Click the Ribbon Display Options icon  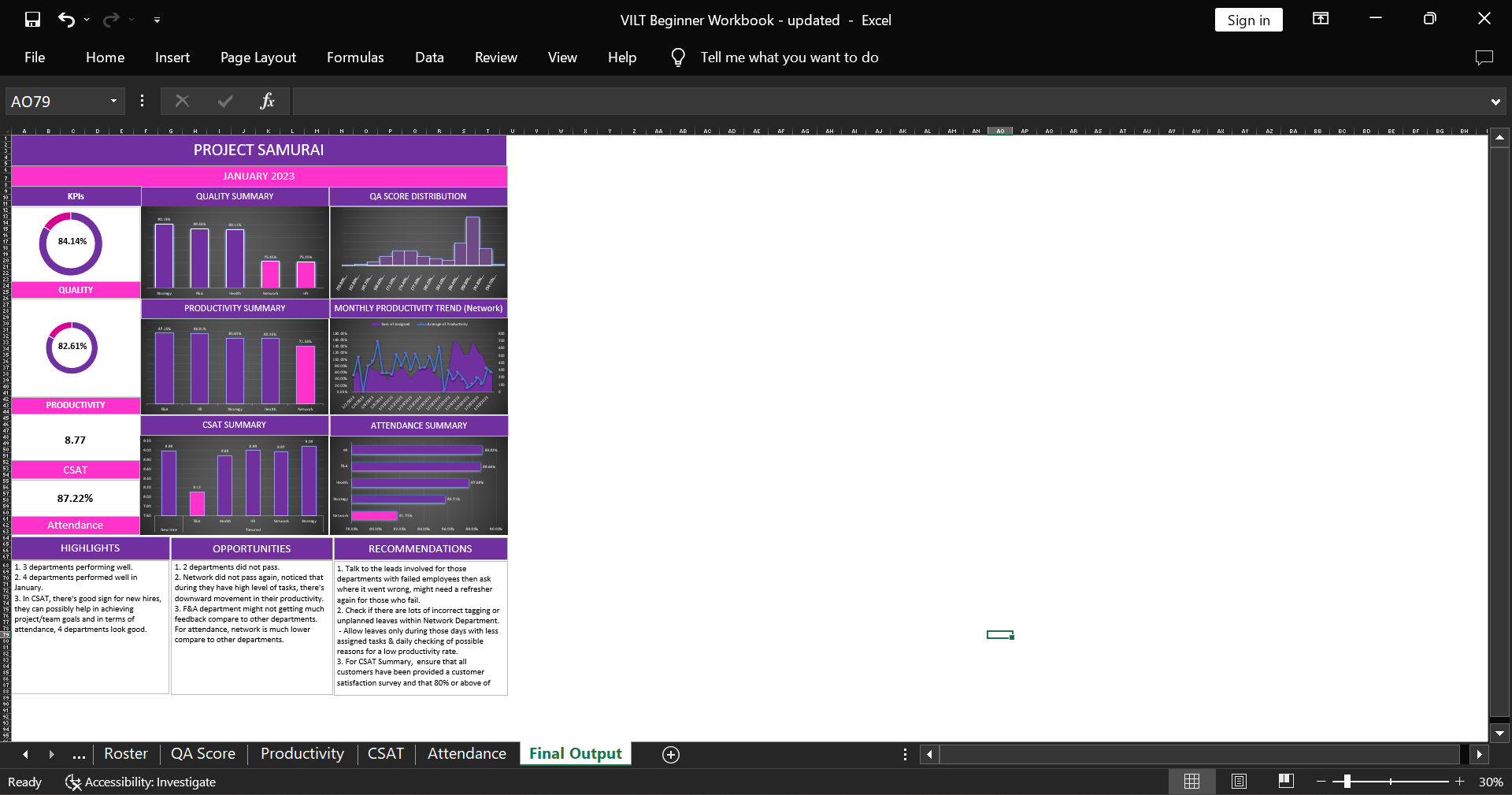point(1321,18)
